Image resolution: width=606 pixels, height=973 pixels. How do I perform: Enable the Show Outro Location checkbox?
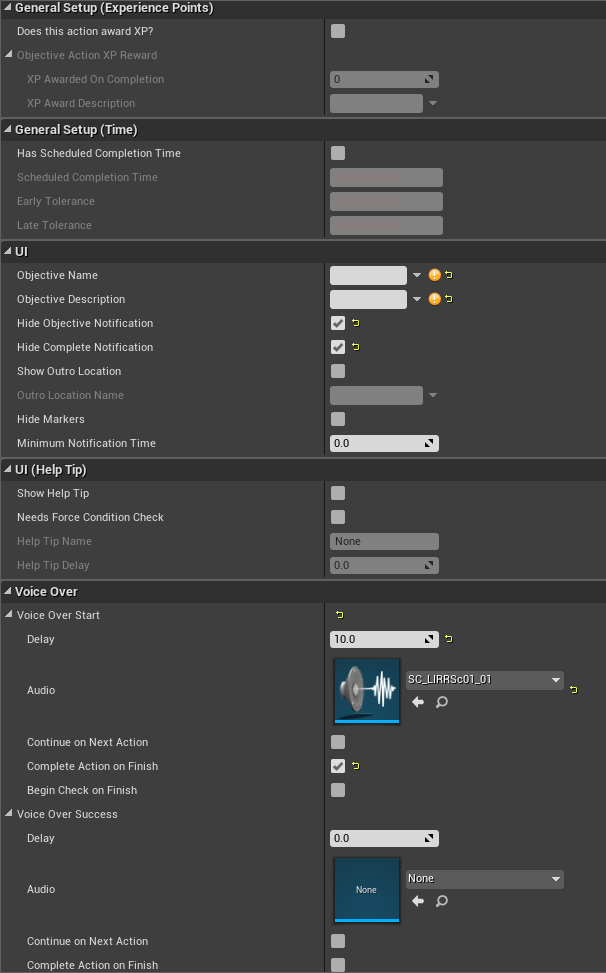(337, 371)
